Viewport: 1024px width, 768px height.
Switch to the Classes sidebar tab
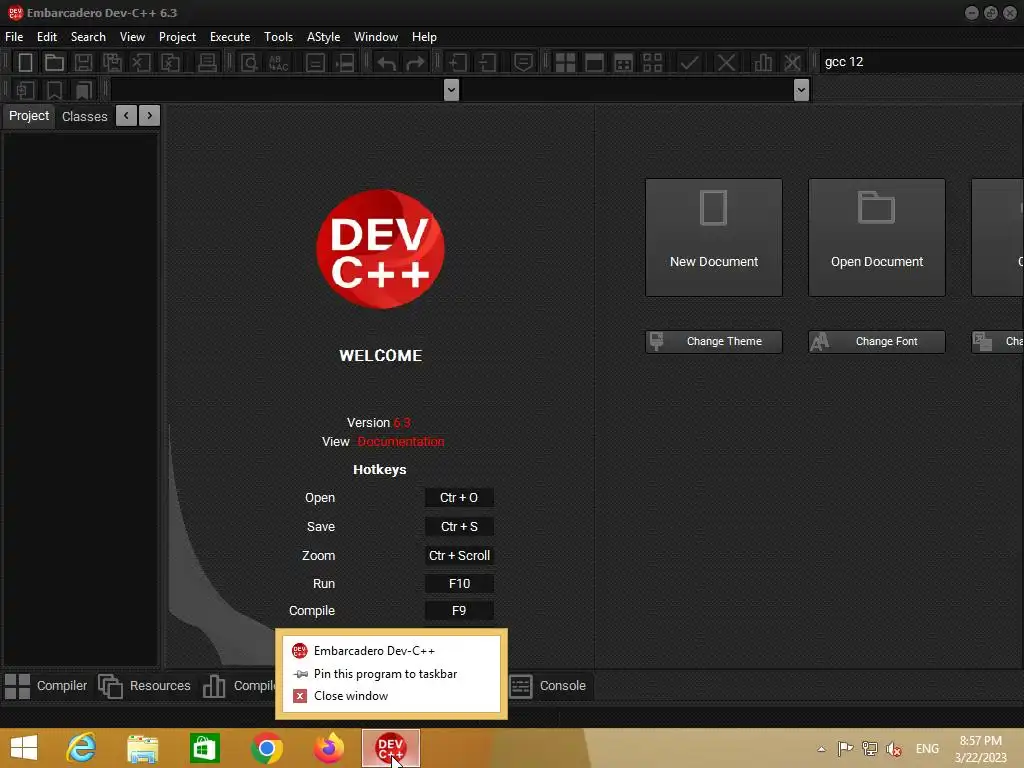pyautogui.click(x=84, y=116)
